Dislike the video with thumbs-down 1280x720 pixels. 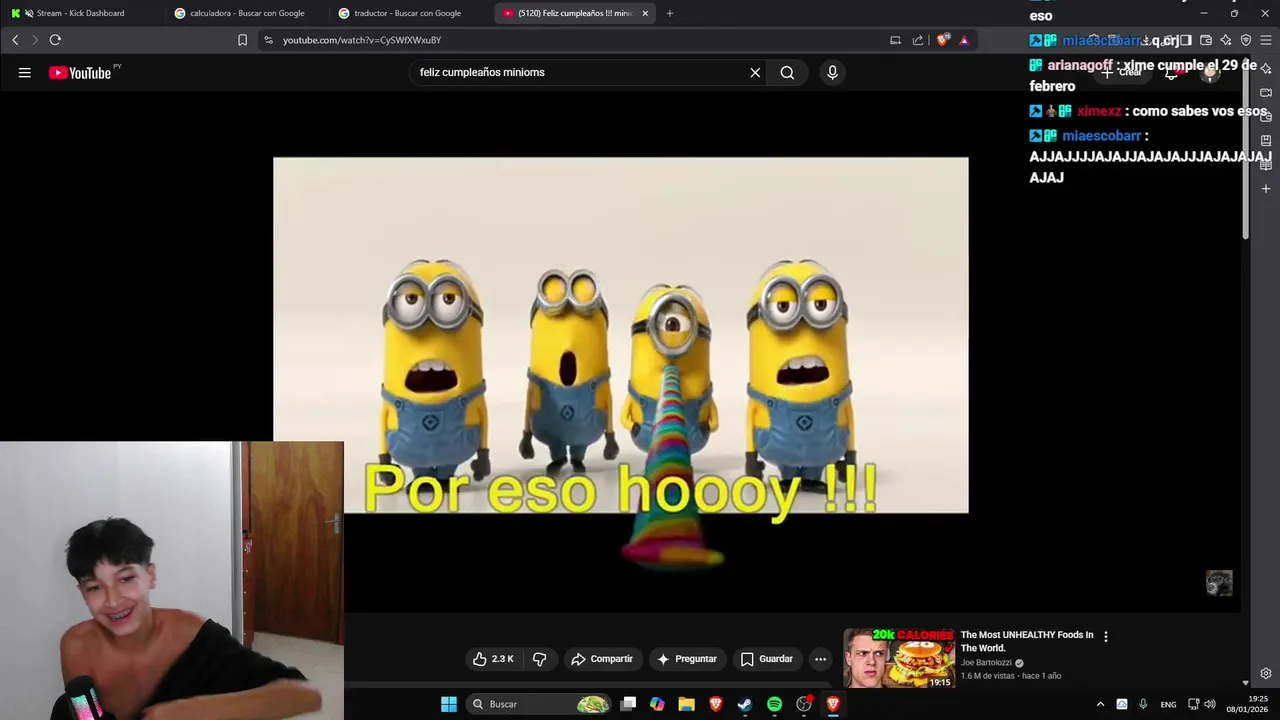540,659
